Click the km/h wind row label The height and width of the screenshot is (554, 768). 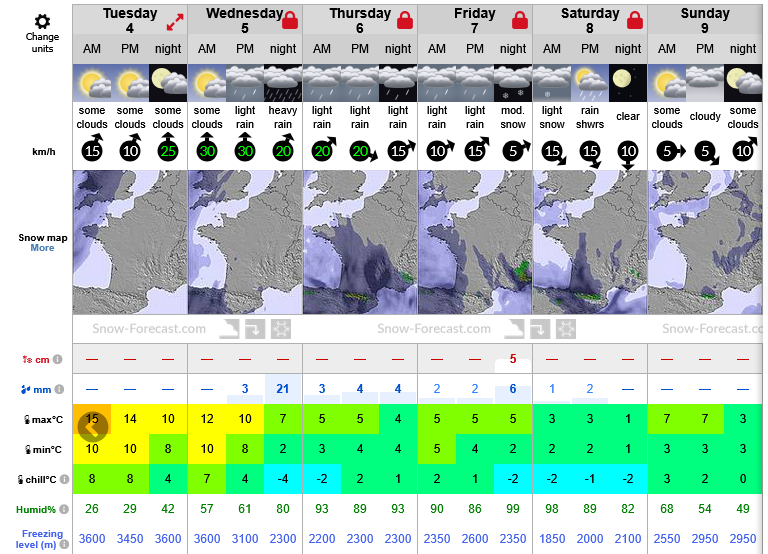point(44,152)
